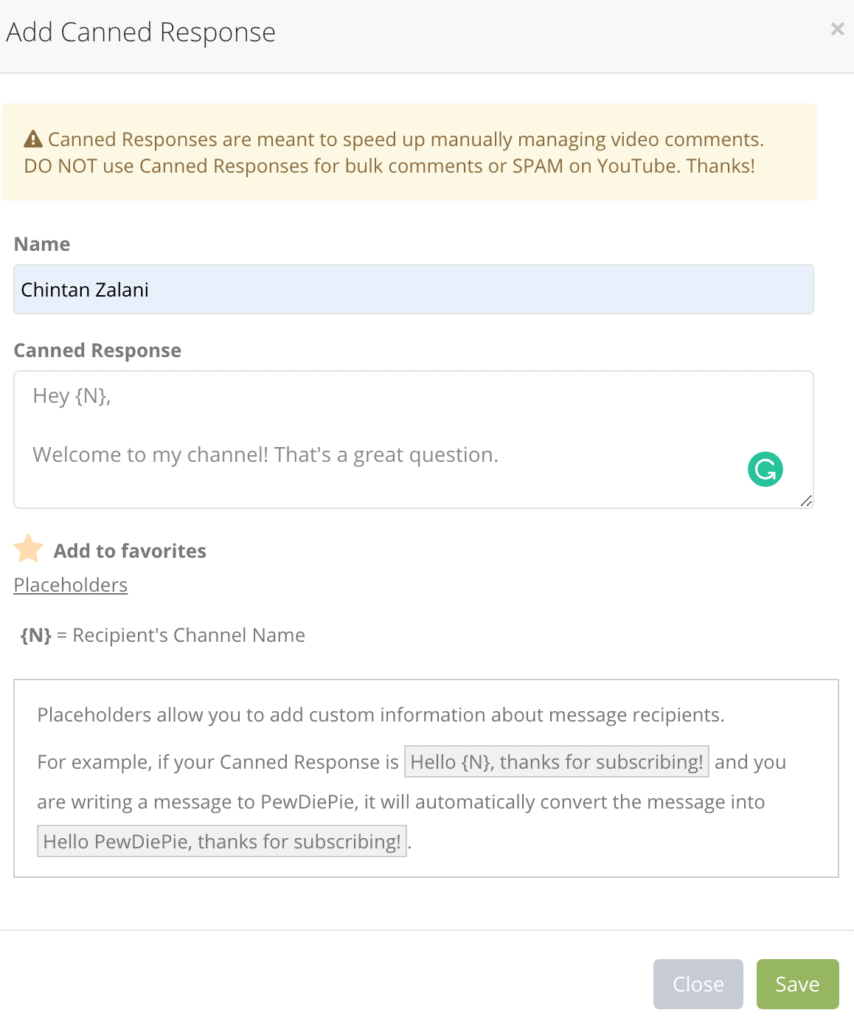Click the Grammarly icon in response box
The image size is (854, 1024).
coord(765,469)
